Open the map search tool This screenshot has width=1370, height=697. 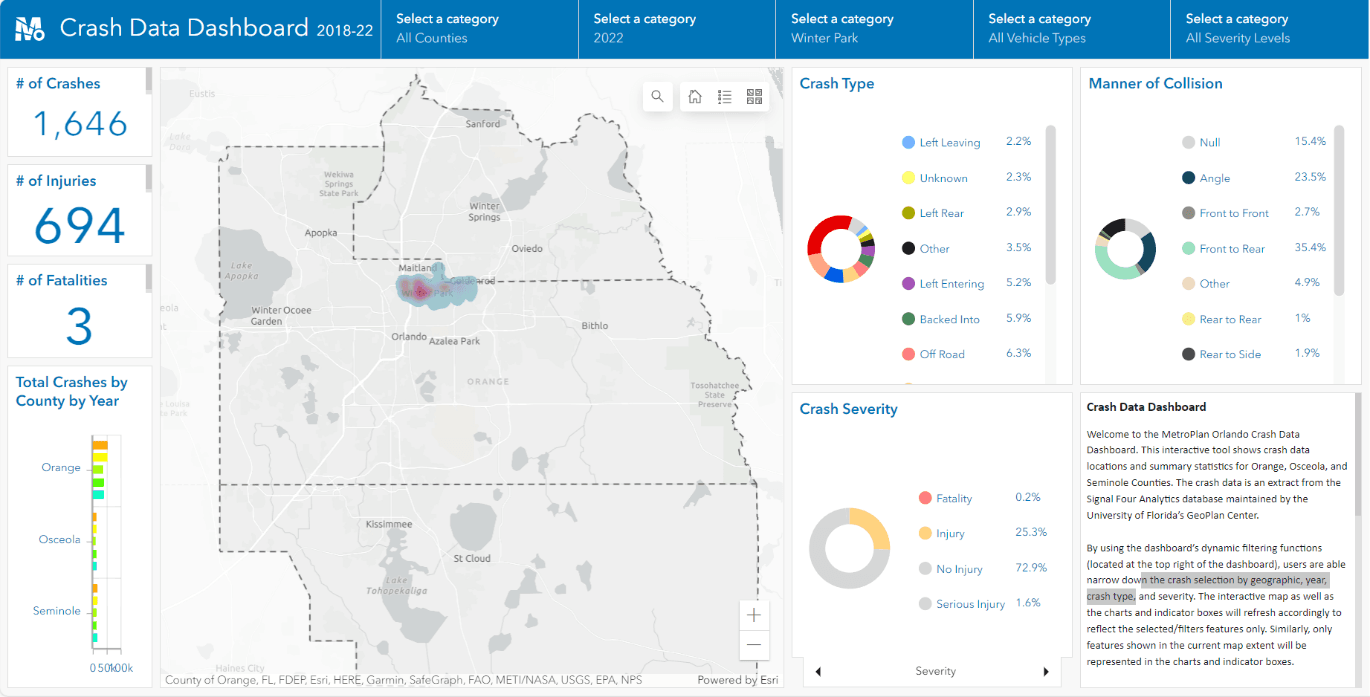coord(657,96)
